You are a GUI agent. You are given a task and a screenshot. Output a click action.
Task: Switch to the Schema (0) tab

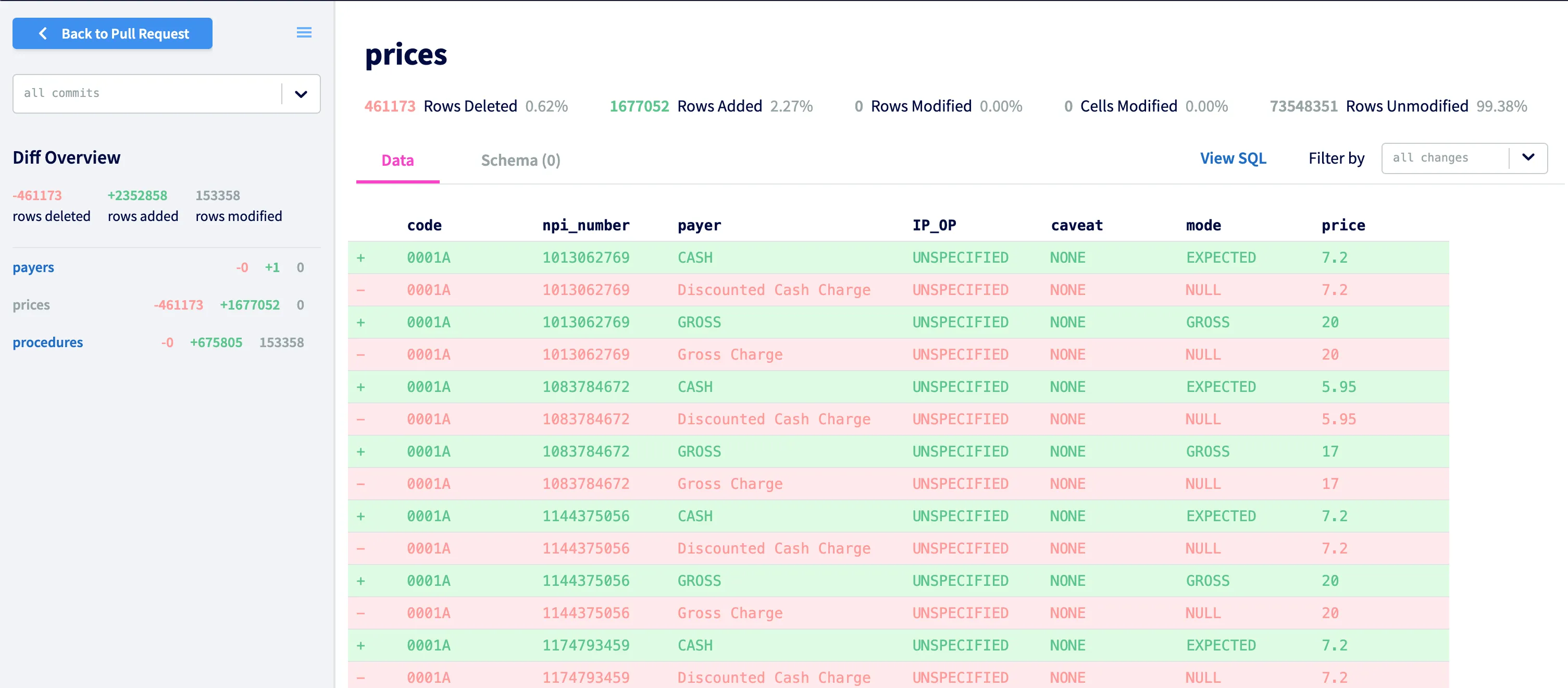click(x=520, y=160)
